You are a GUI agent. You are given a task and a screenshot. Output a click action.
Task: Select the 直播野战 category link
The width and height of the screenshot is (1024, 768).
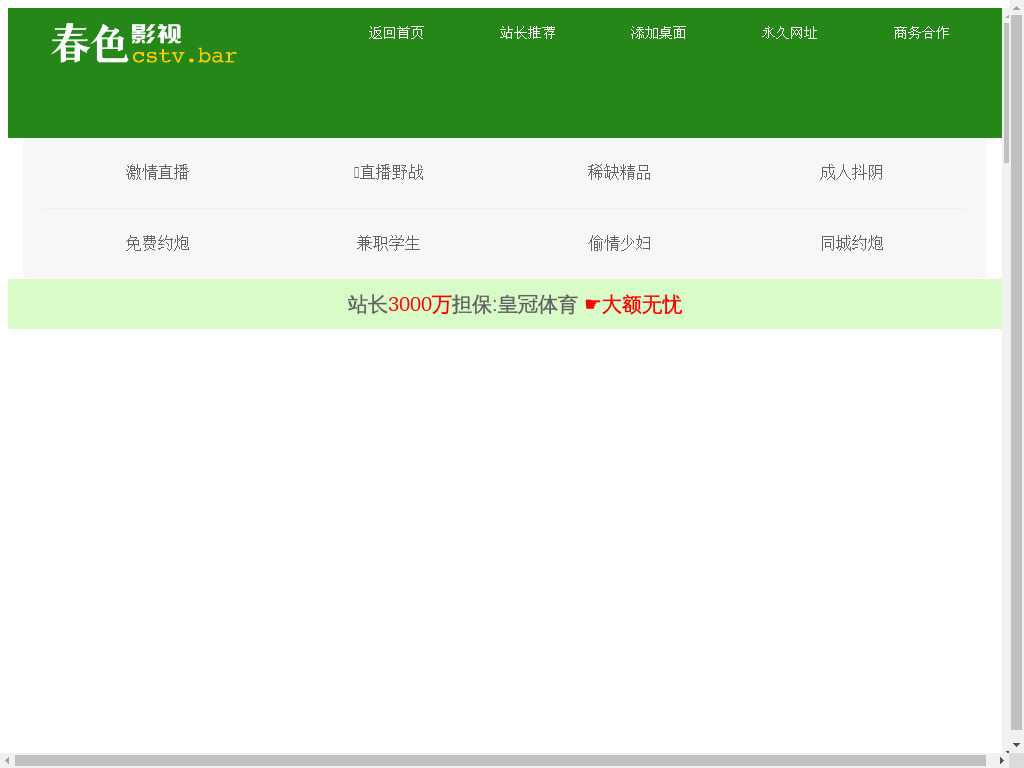pos(389,173)
